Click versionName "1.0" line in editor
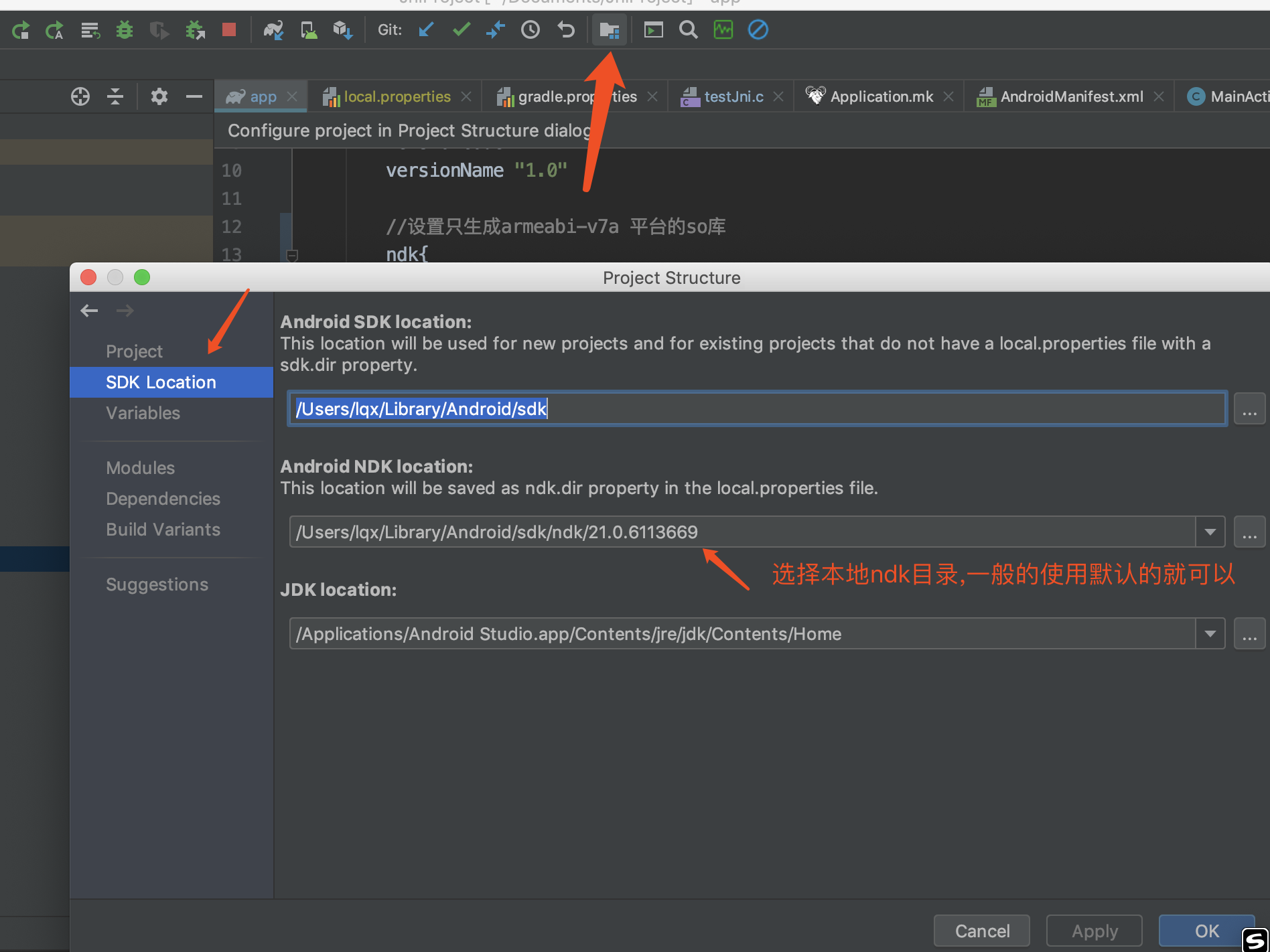Viewport: 1270px width, 952px height. click(x=476, y=170)
